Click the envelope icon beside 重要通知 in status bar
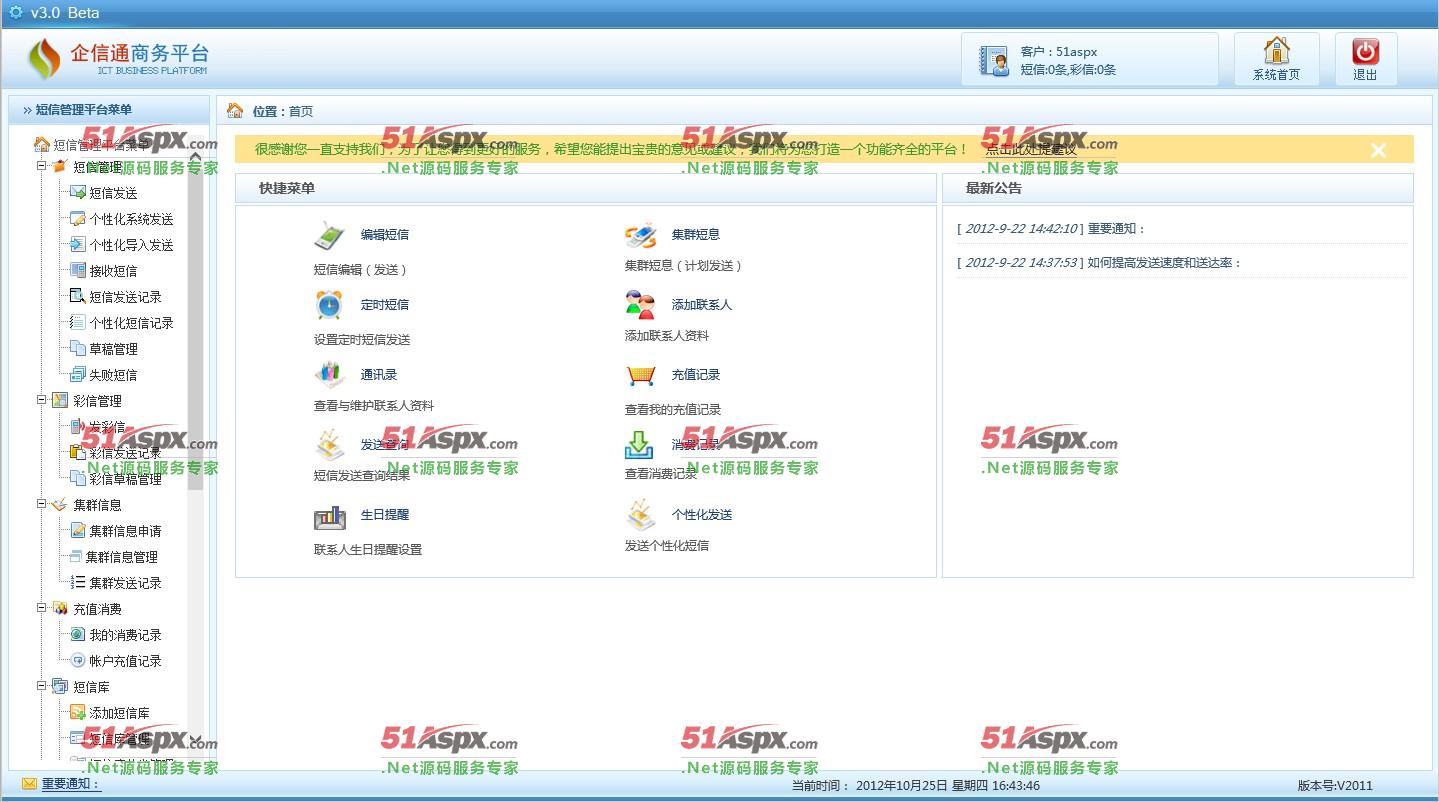 point(29,784)
